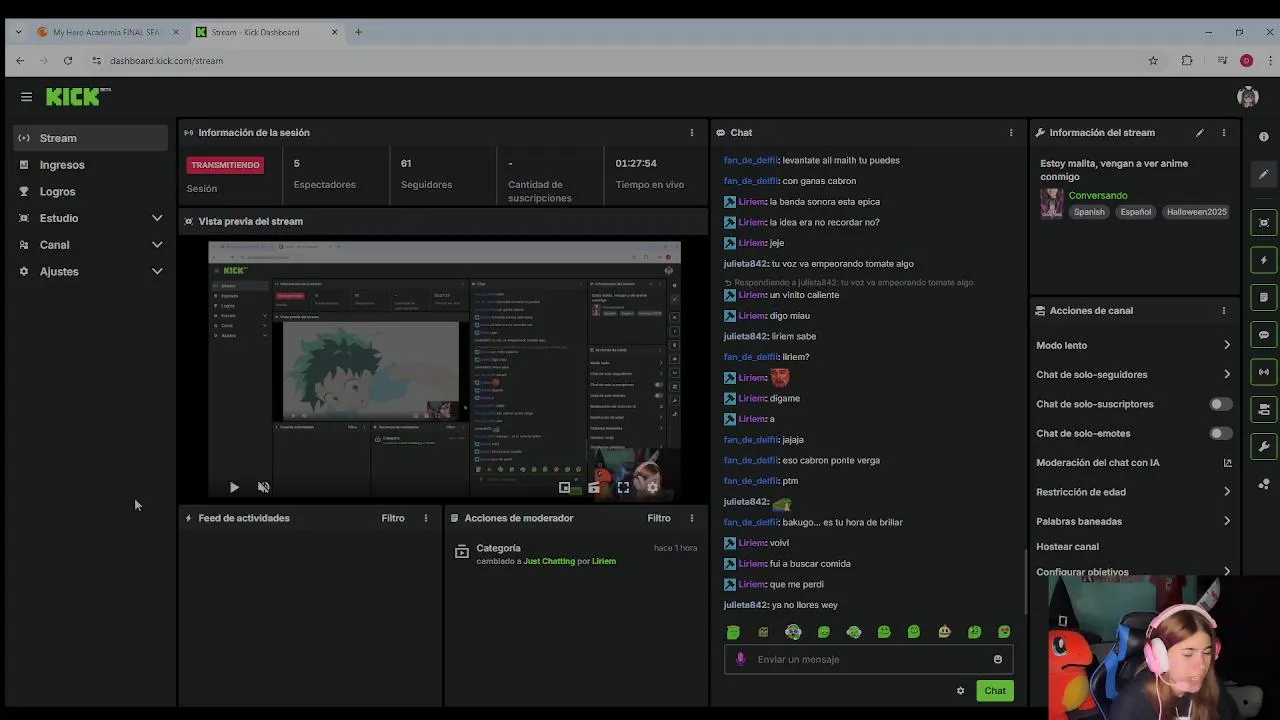Toggle the broadcast session info widget in the right rail
The width and height of the screenshot is (1280, 720).
1264,372
